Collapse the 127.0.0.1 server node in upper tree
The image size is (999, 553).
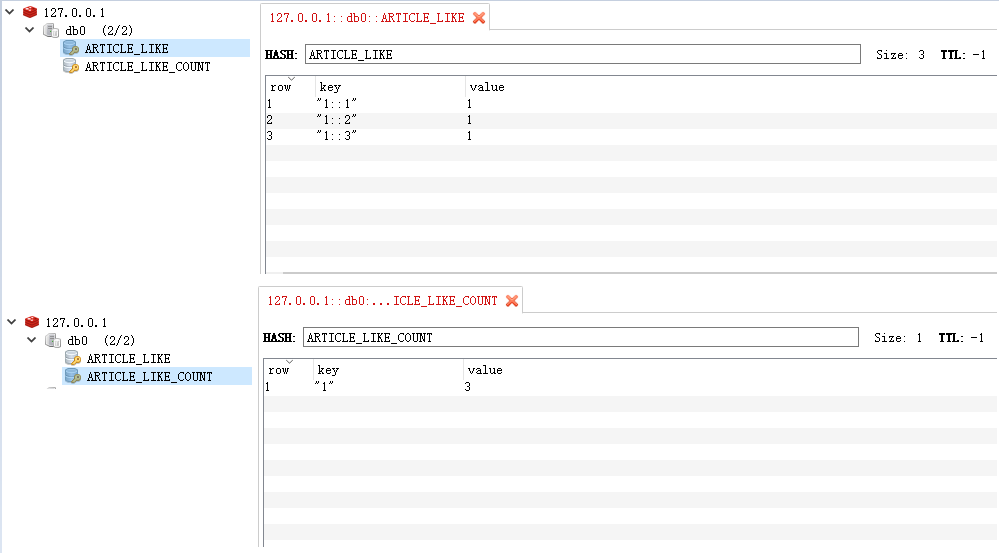[x=10, y=12]
